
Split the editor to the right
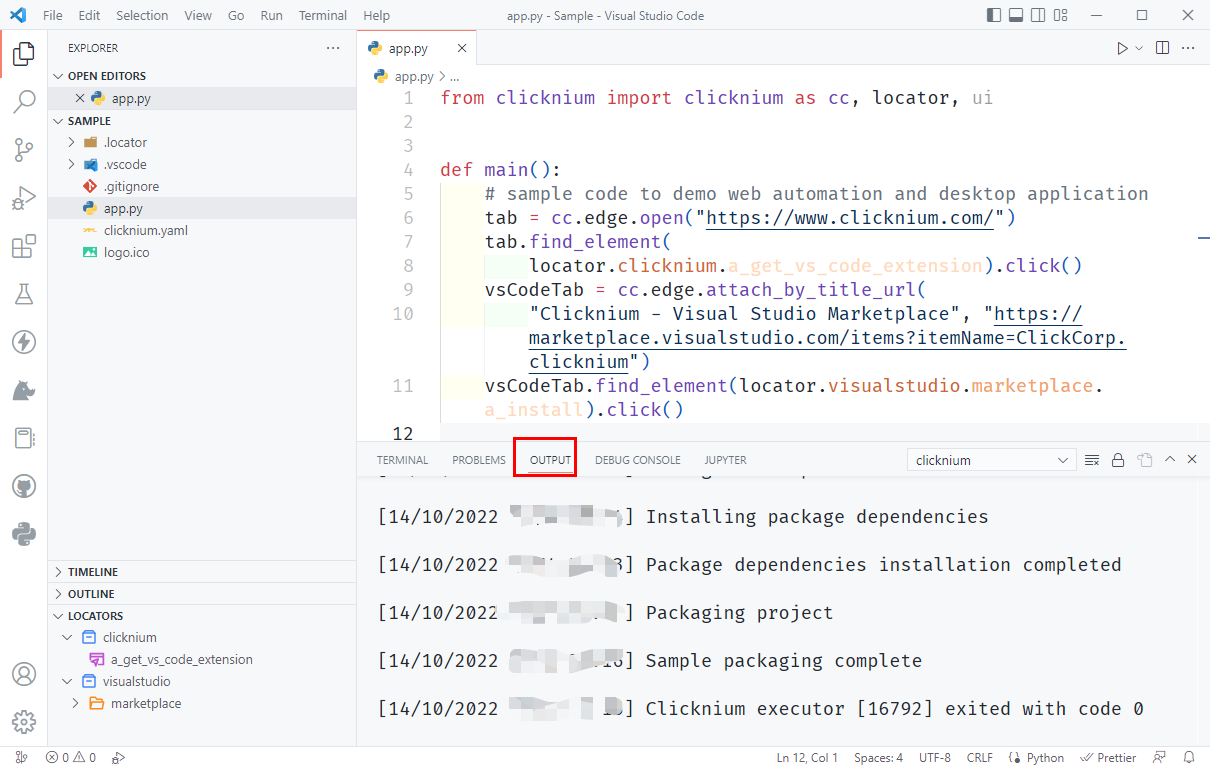[x=1162, y=48]
